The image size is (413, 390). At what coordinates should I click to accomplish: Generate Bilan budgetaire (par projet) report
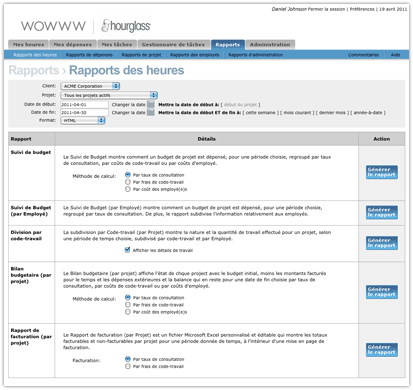[382, 292]
